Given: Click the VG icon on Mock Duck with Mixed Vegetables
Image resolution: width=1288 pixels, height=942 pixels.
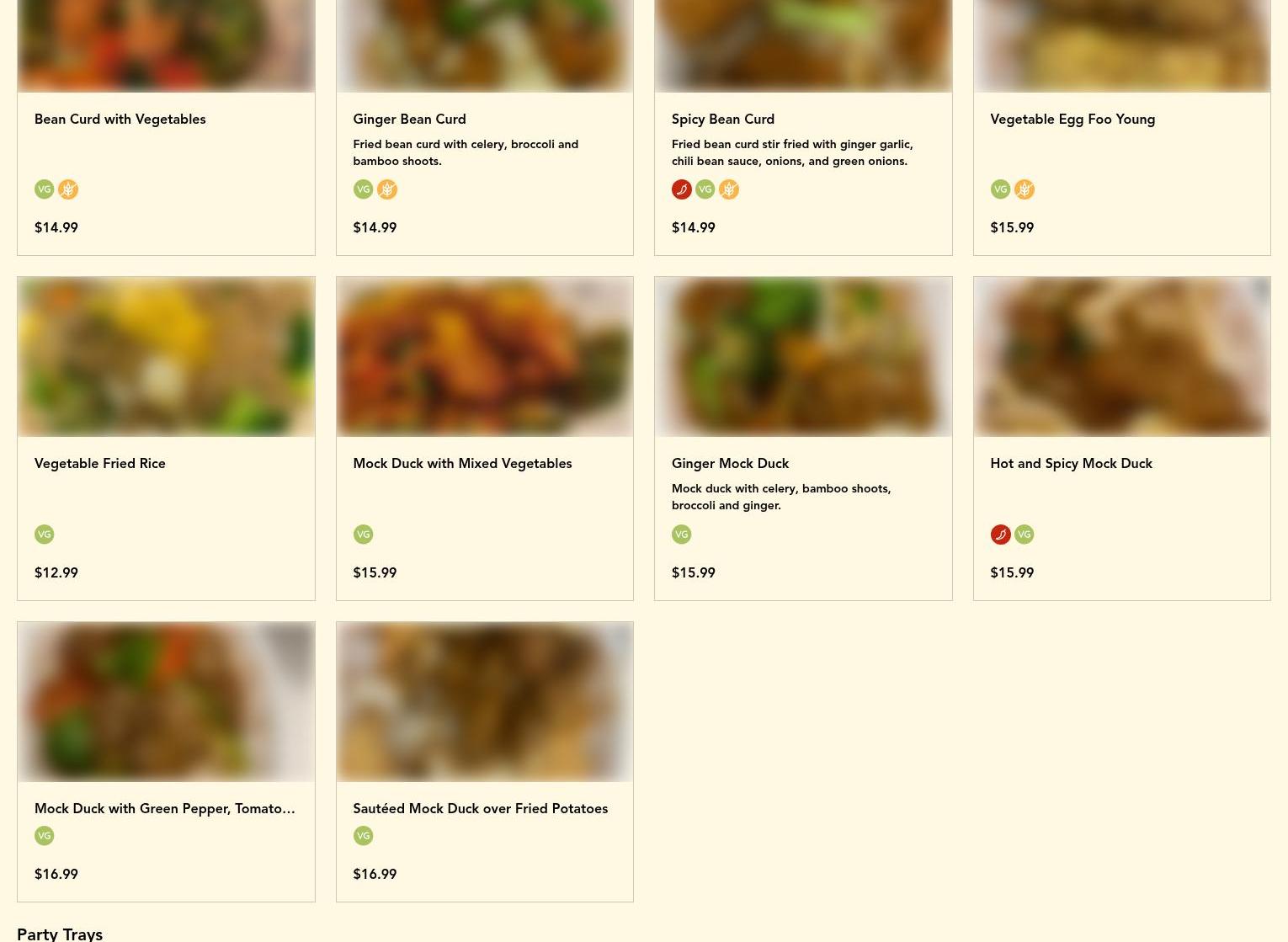Looking at the screenshot, I should [363, 535].
